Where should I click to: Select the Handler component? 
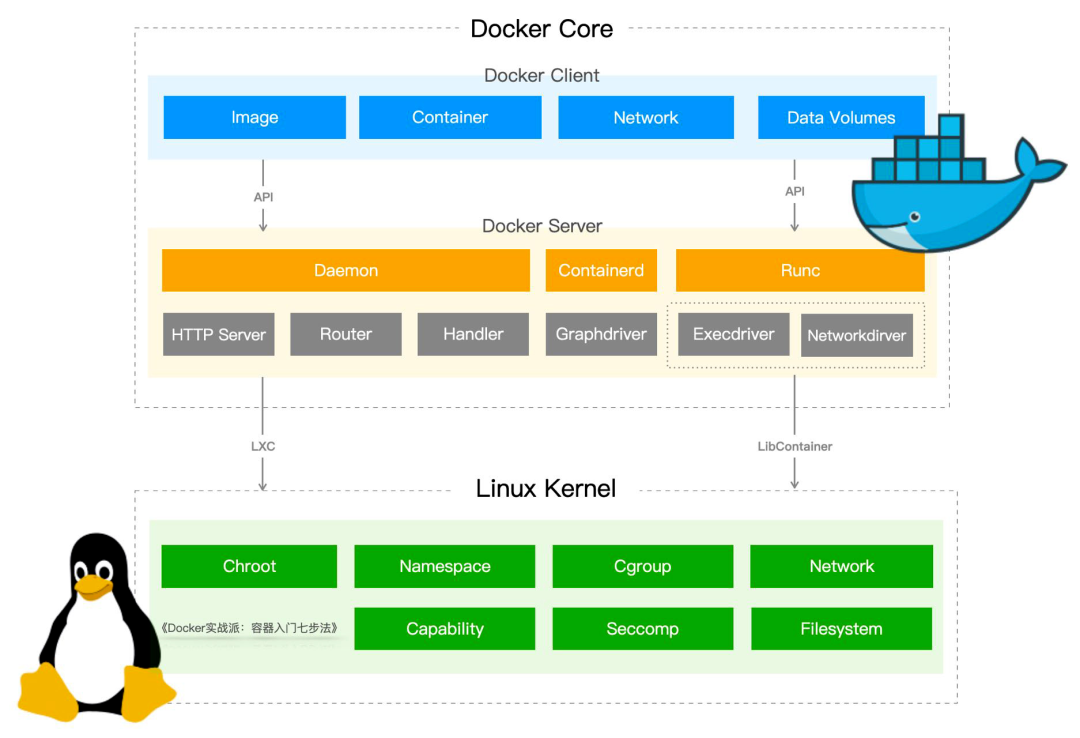473,334
